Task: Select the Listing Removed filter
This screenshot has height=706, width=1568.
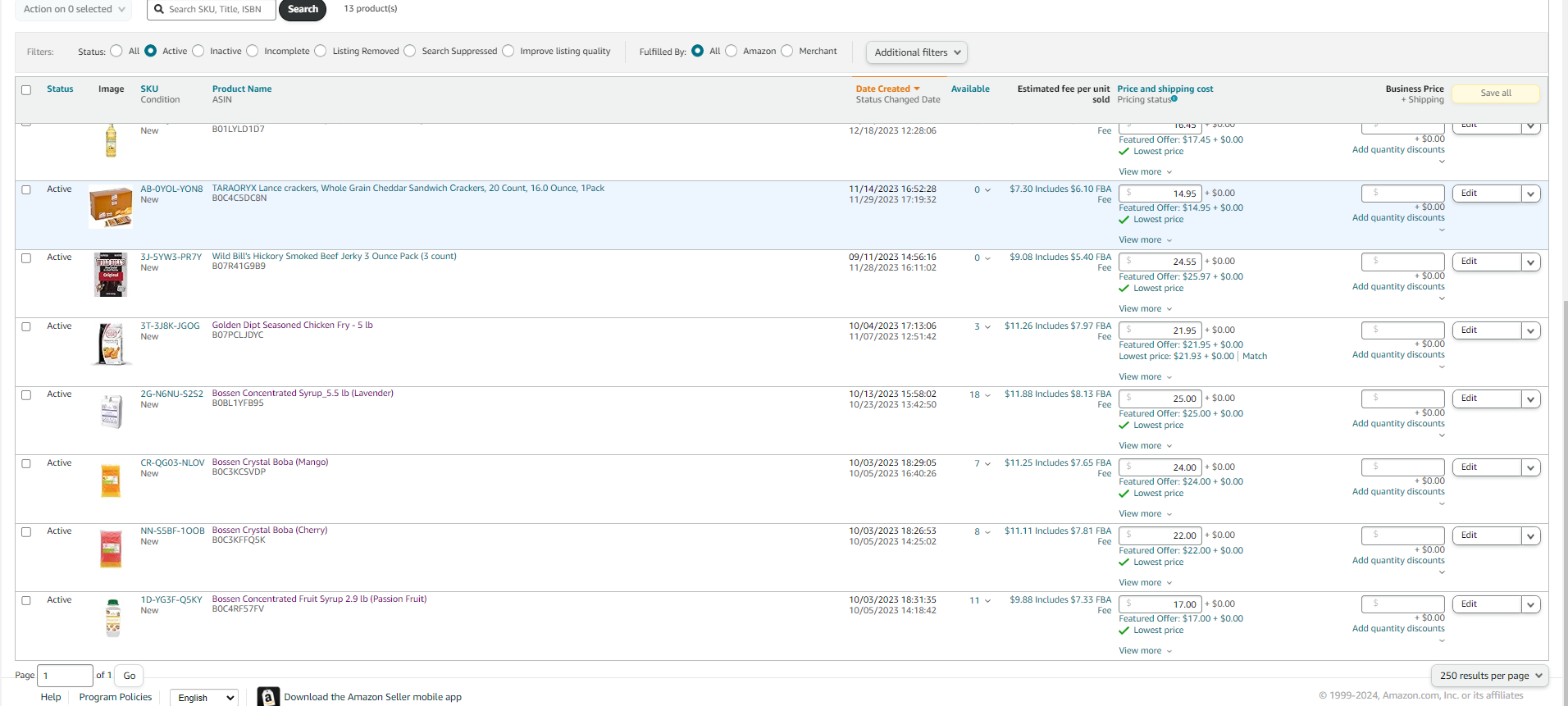Action: point(321,51)
